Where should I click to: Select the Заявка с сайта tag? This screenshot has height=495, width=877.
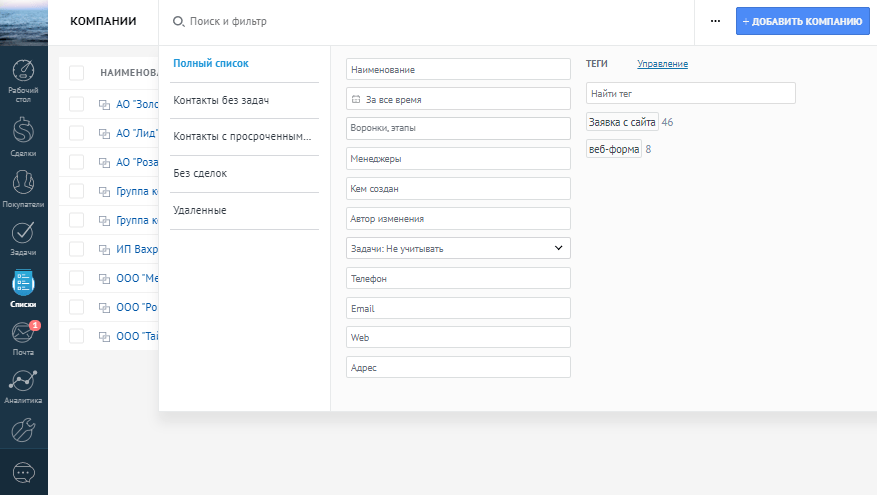622,123
